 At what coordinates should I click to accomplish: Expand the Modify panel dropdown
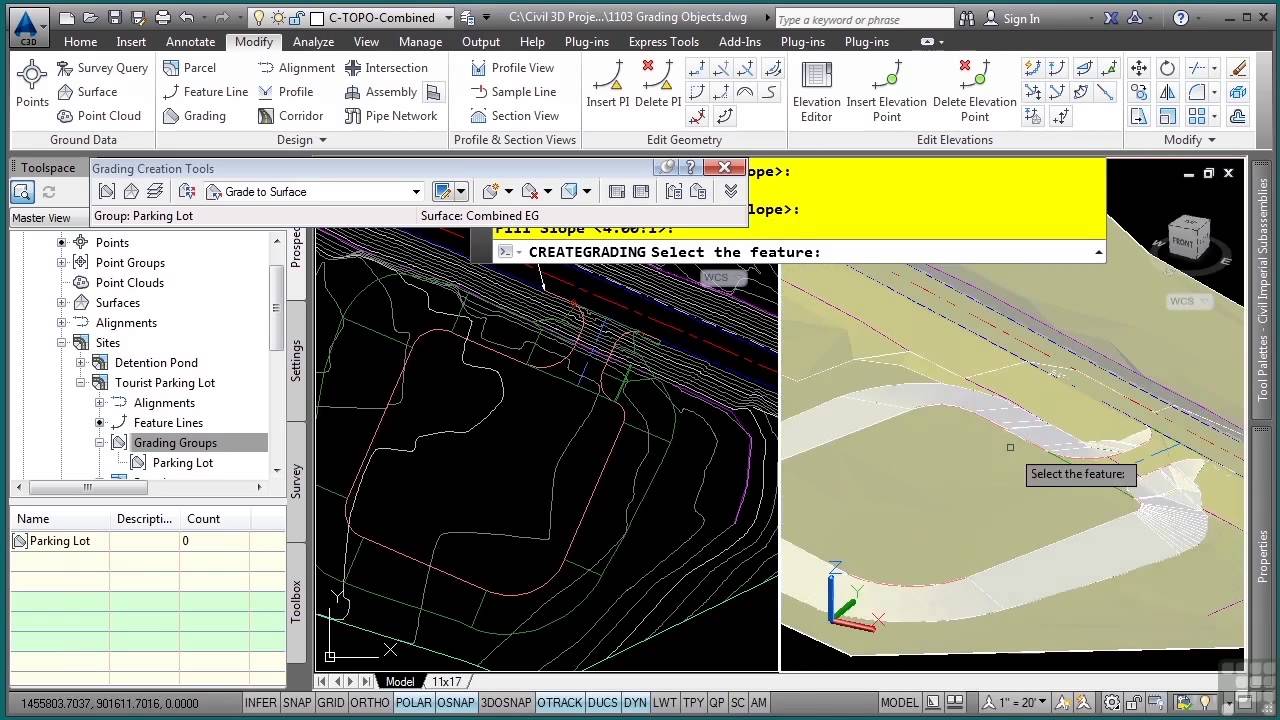1190,140
